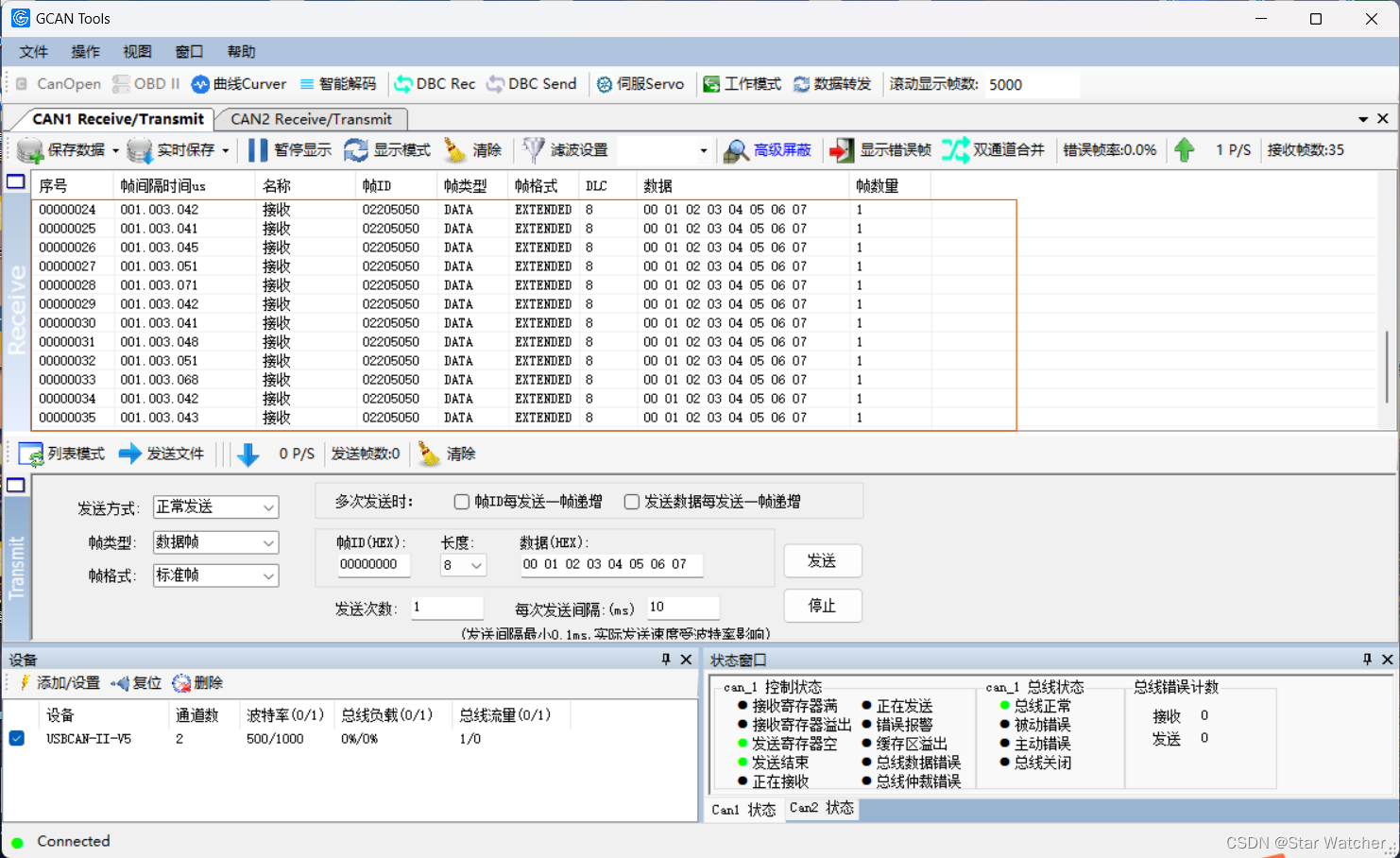
Task: Open the 文件 menu
Action: [x=33, y=52]
